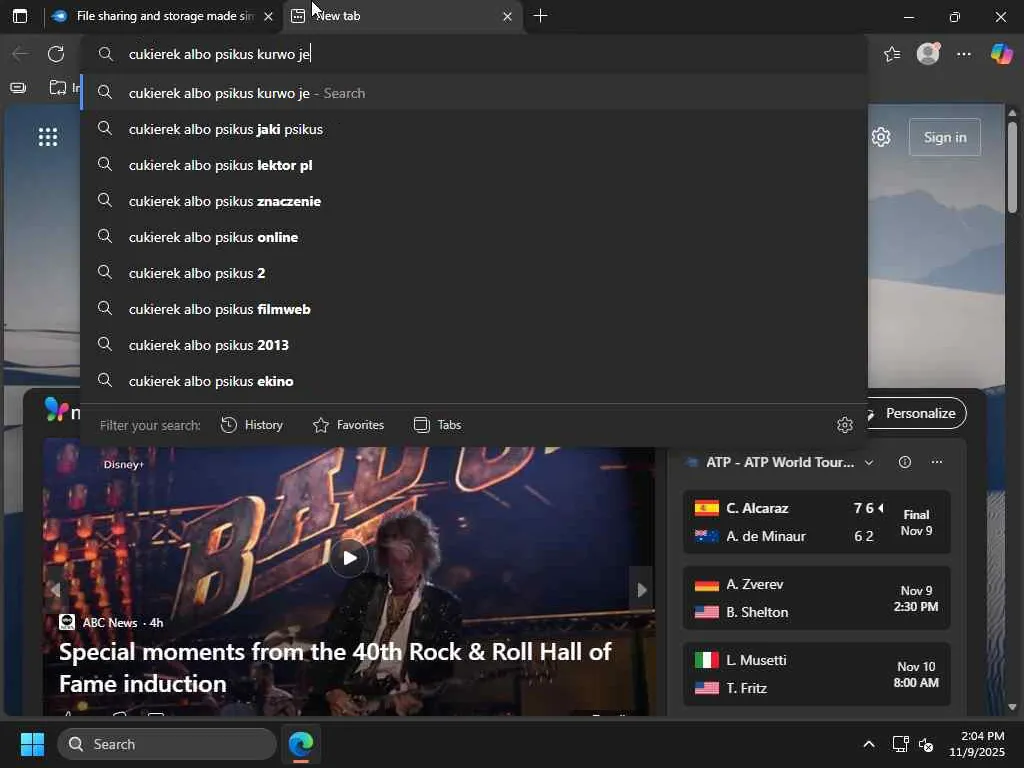Viewport: 1024px width, 768px height.
Task: Filter search by Favorites
Action: pos(348,425)
